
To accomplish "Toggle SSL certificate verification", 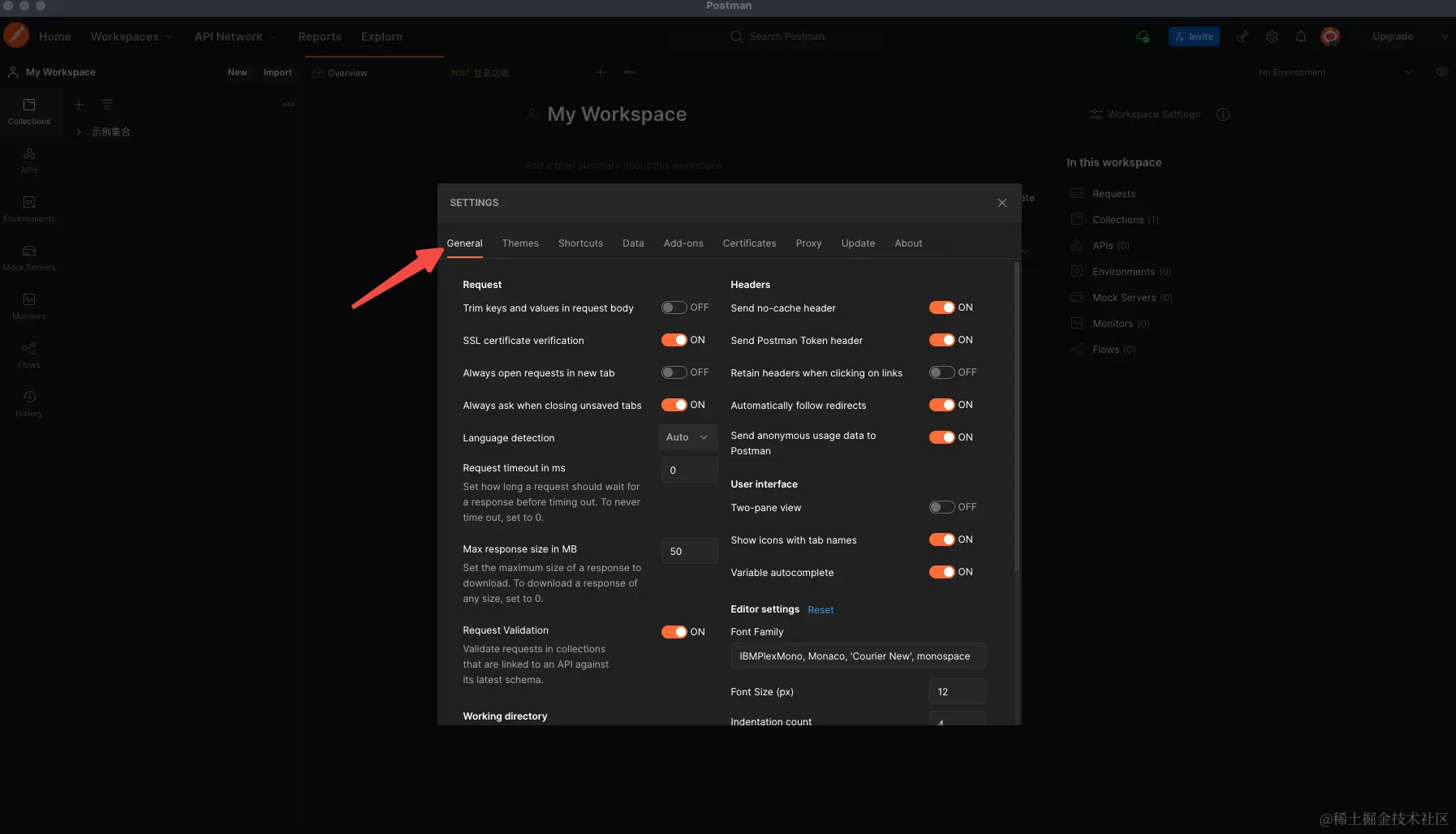I will click(x=674, y=340).
